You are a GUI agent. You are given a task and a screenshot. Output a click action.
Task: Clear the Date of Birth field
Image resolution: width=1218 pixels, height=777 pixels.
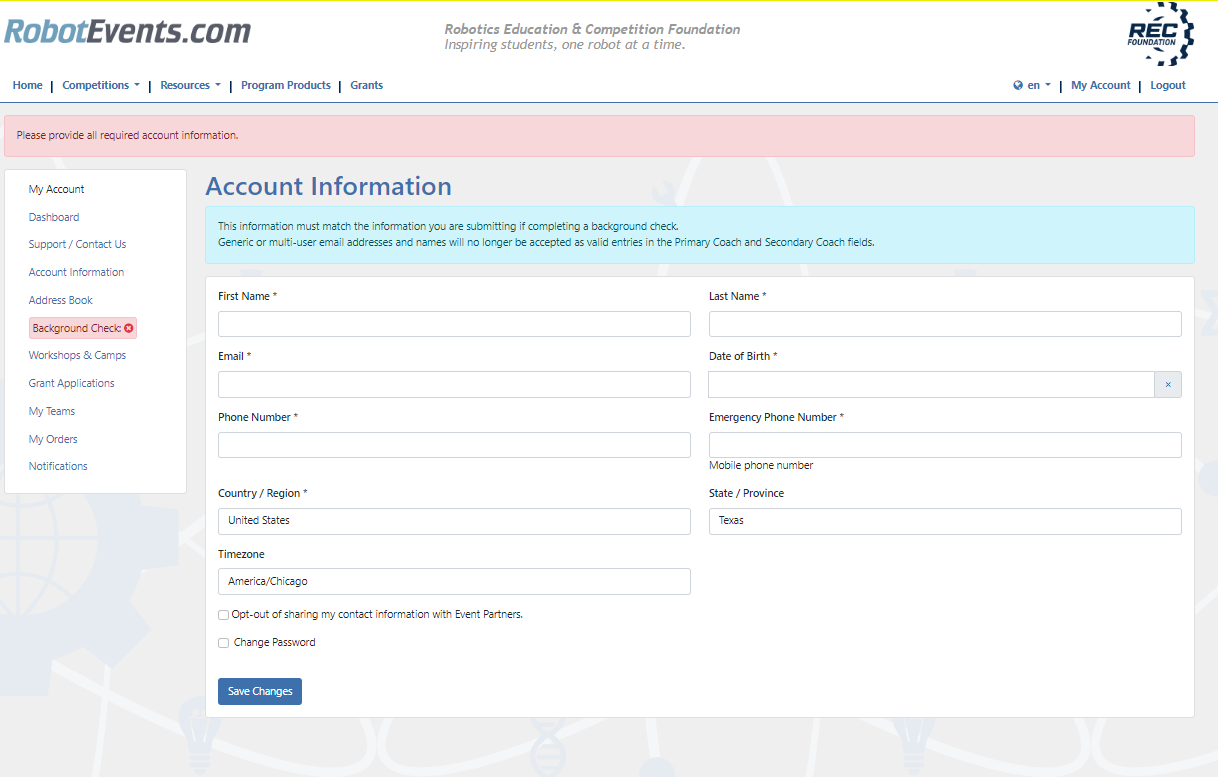pyautogui.click(x=1167, y=384)
